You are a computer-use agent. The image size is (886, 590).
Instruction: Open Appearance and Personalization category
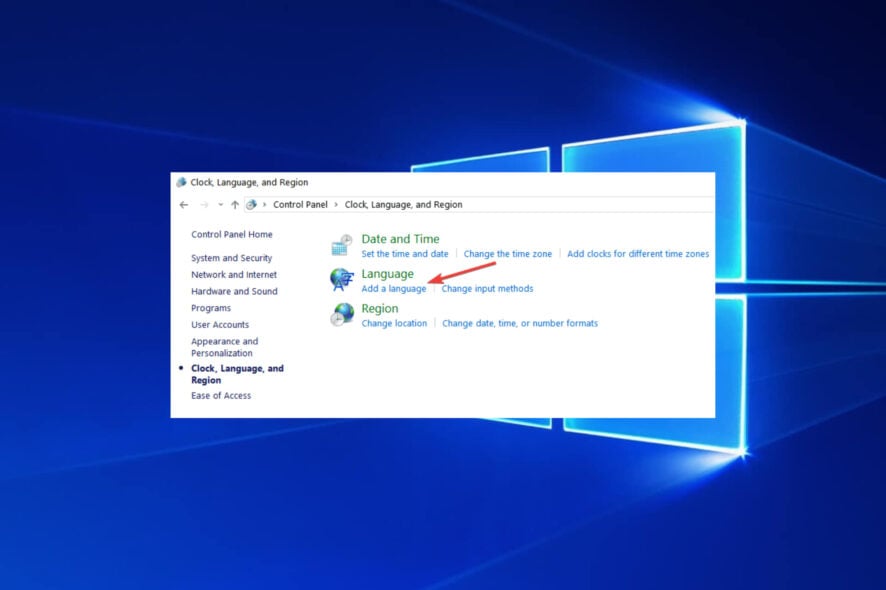pyautogui.click(x=224, y=347)
